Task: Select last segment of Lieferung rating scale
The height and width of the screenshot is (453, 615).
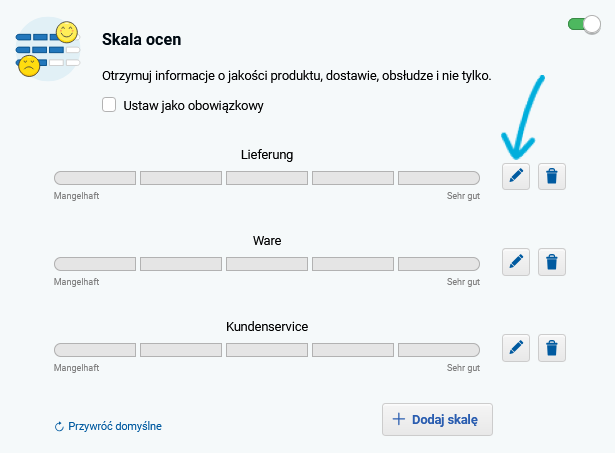Action: tap(439, 178)
